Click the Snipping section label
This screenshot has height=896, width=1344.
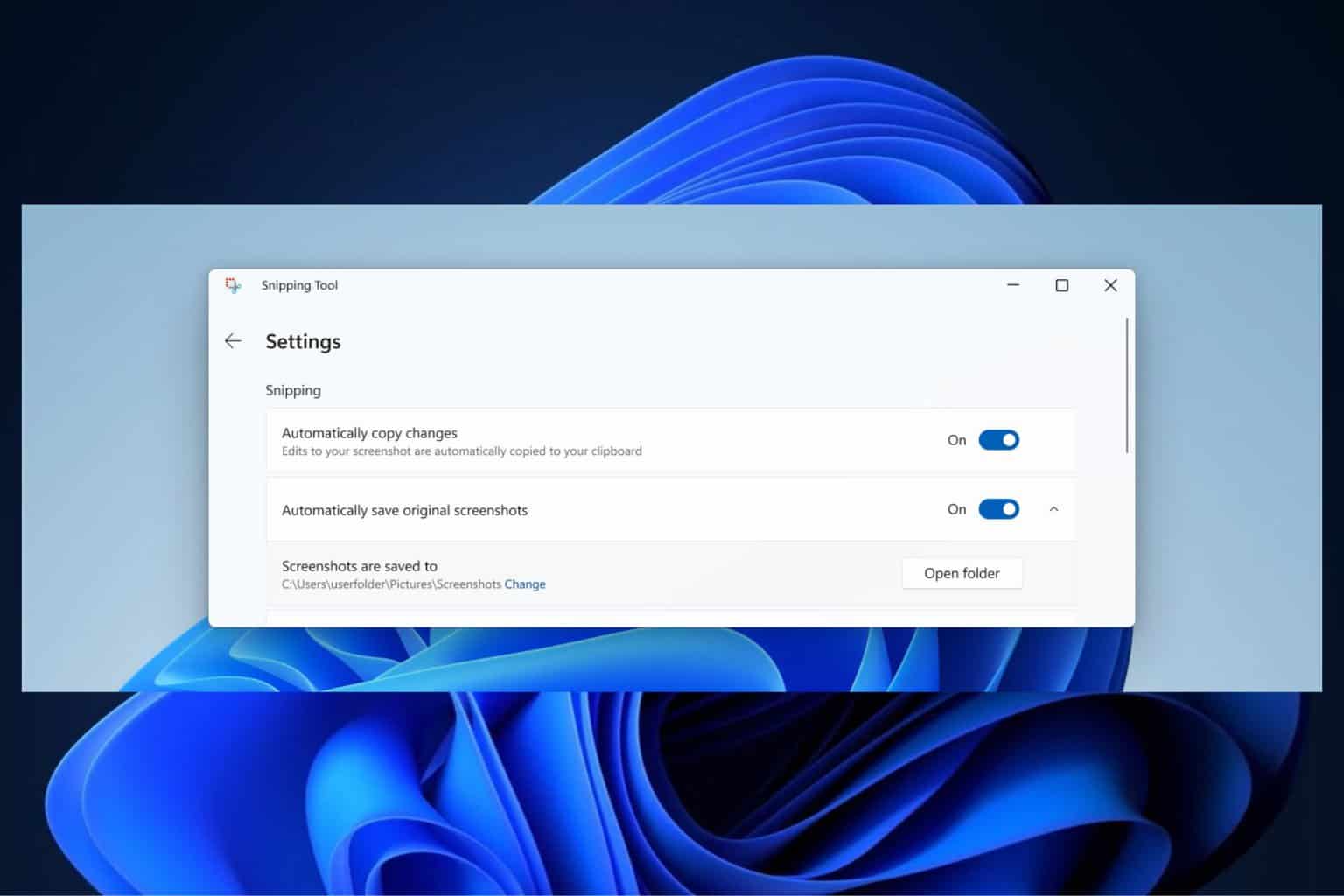(293, 390)
